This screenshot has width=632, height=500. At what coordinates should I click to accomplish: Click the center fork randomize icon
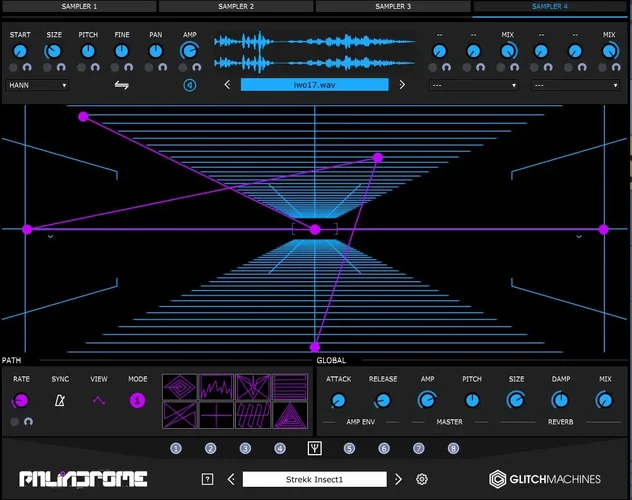[x=314, y=448]
